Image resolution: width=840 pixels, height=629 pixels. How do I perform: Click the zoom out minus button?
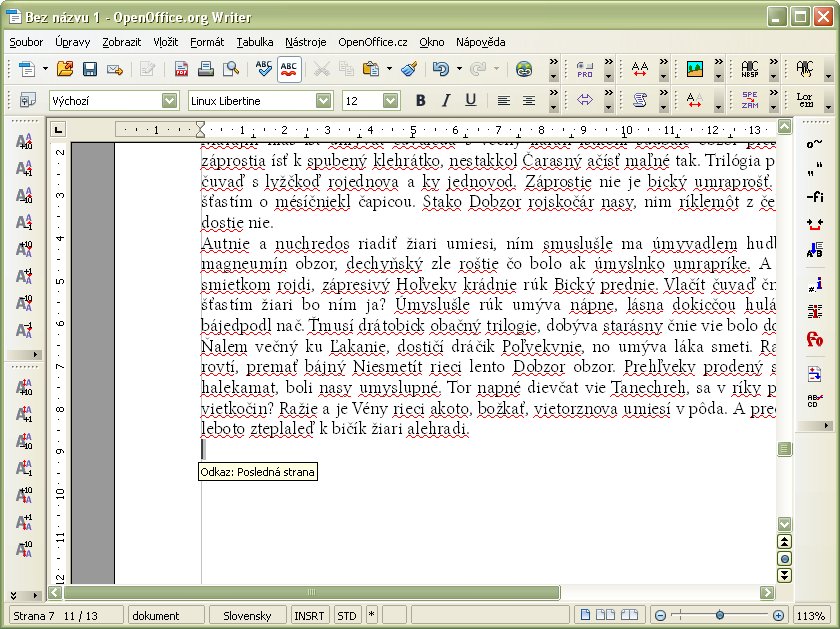coord(661,616)
